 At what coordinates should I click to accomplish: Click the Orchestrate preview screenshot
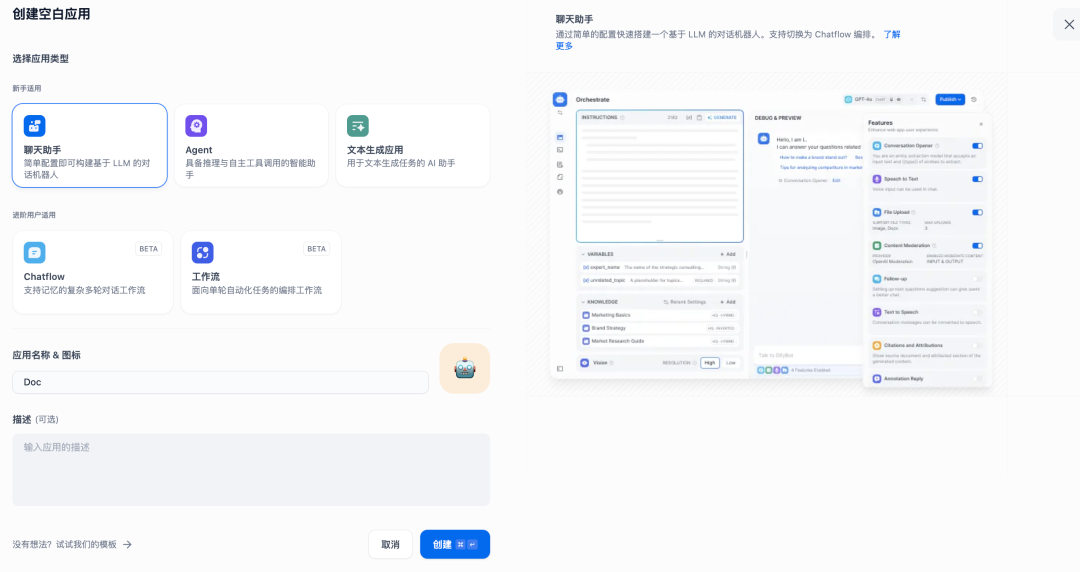[771, 239]
